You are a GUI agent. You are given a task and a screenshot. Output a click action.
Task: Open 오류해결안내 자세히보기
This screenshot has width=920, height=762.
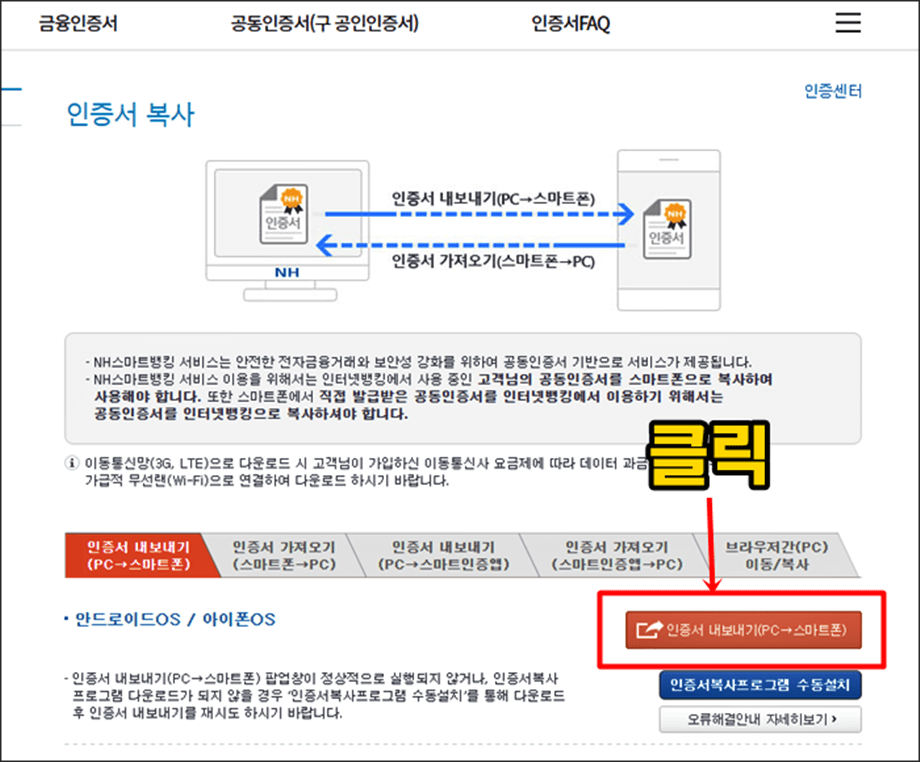761,719
